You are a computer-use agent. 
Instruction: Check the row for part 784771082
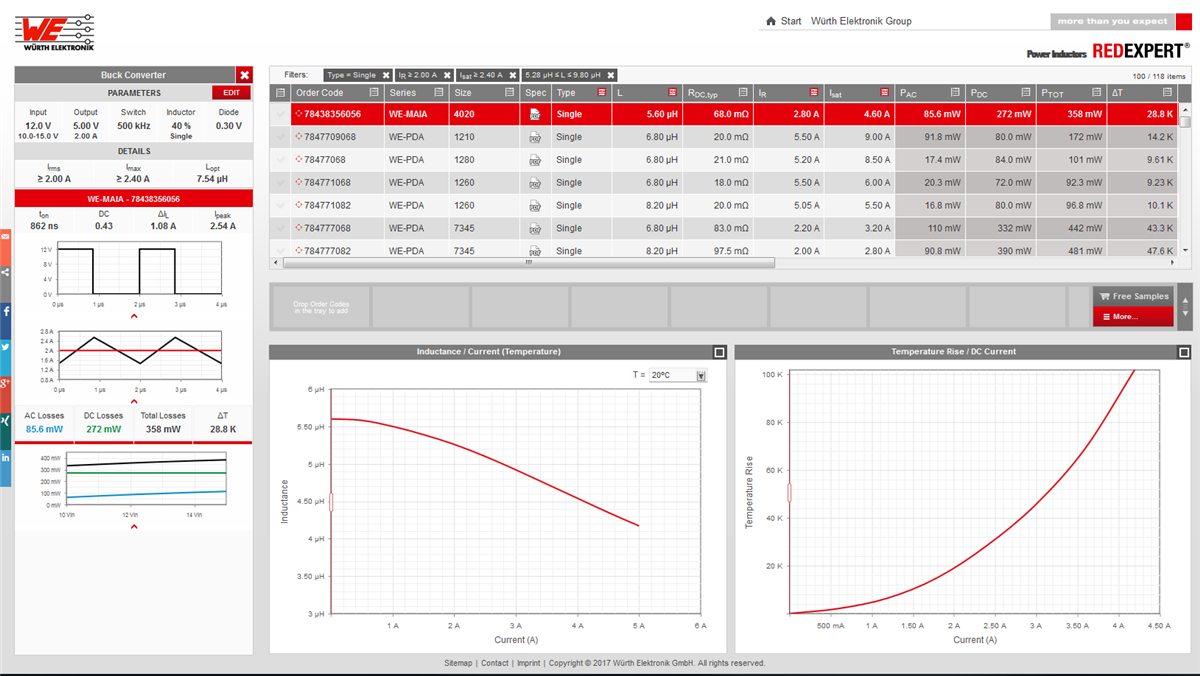(281, 205)
